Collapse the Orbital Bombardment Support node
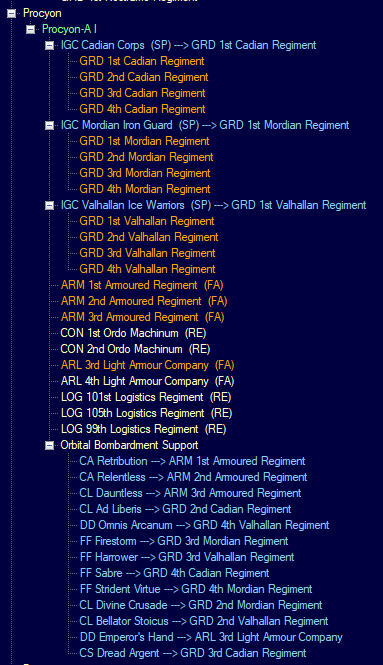This screenshot has height=665, width=383. [x=50, y=445]
